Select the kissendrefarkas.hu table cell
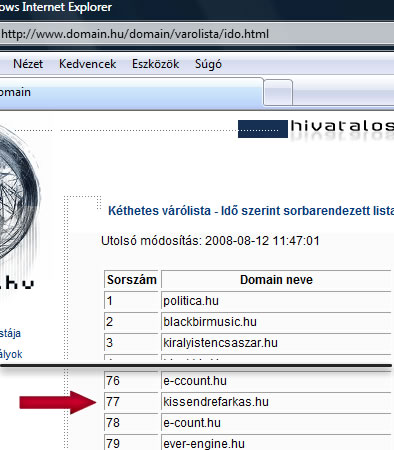394x450 pixels. 276,402
